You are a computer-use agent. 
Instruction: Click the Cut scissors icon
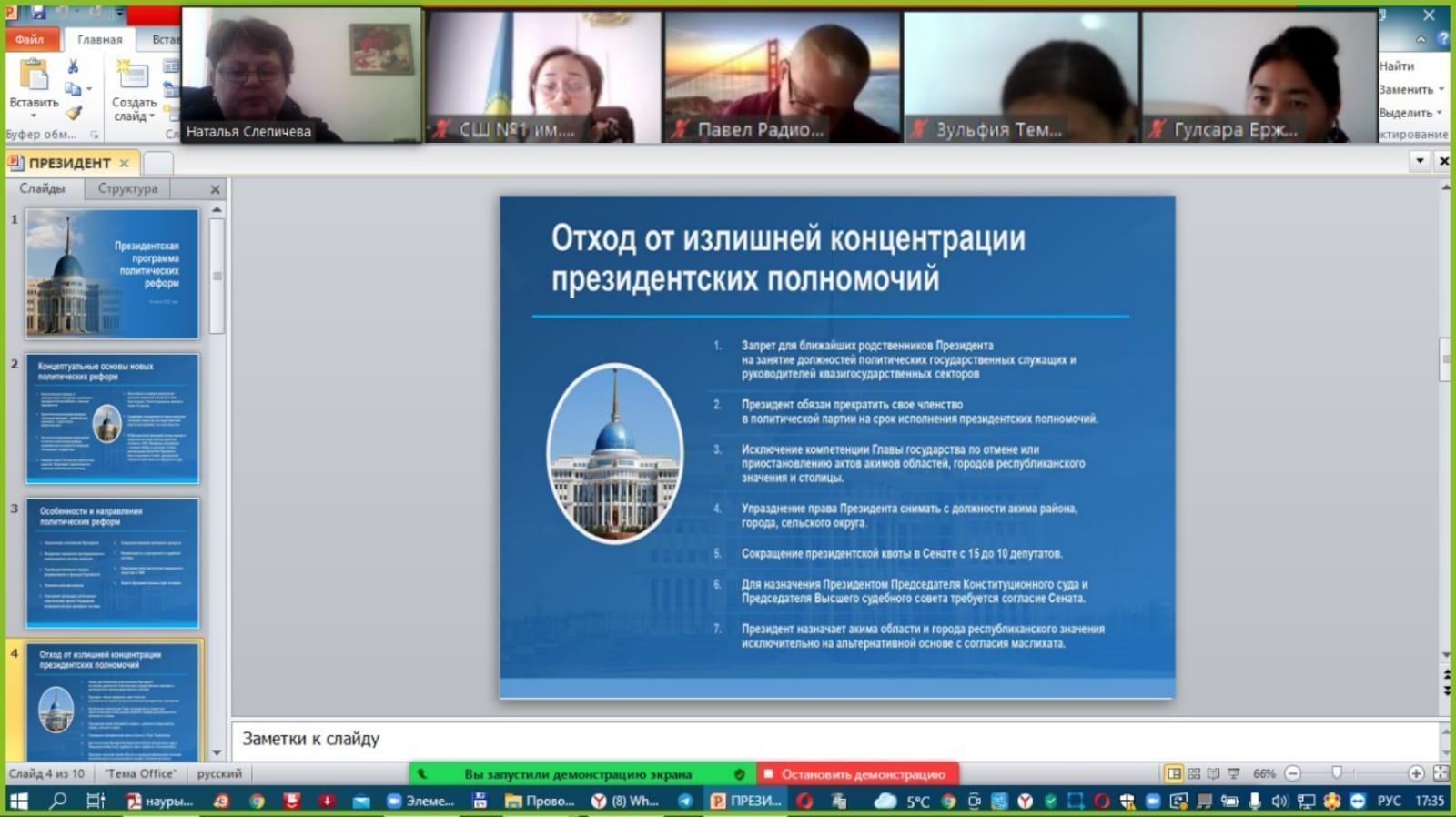pyautogui.click(x=73, y=66)
